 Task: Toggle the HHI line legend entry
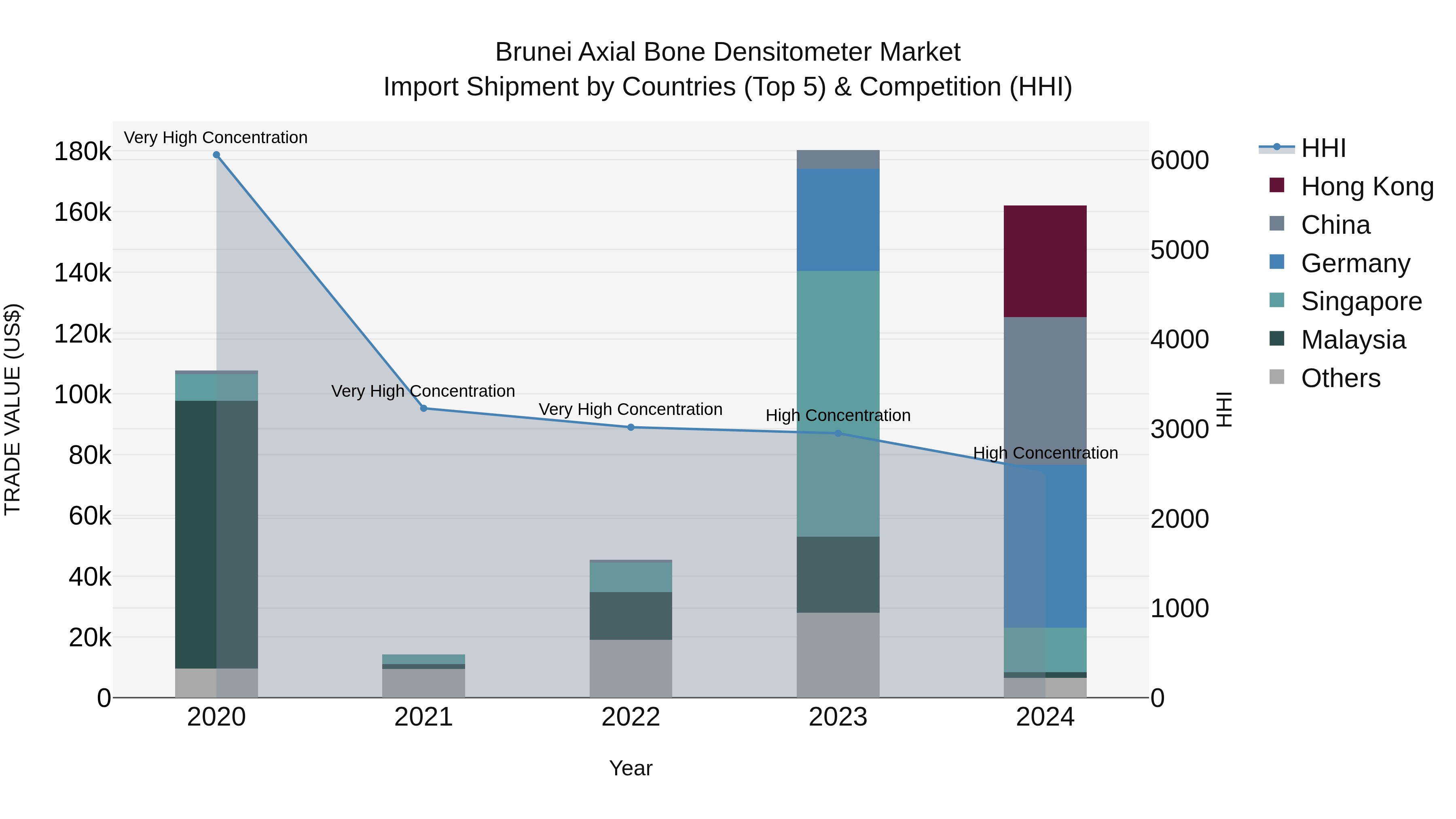1302,148
